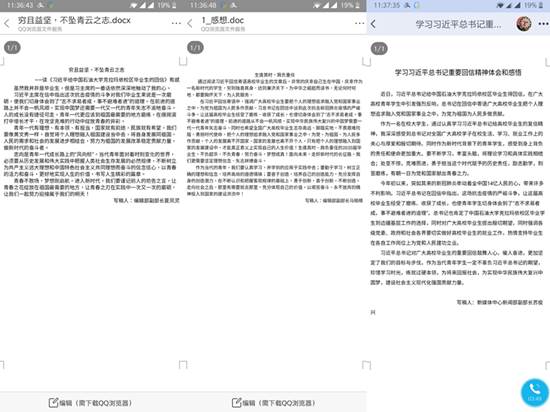Screen dimensions: 550x412
Task: Tap status bar time 11:36:43
Action: [20, 5]
